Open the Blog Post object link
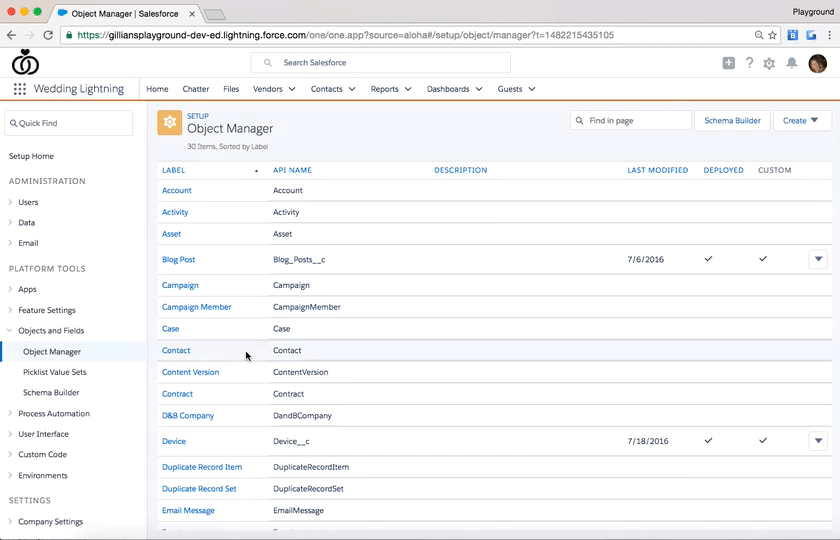This screenshot has width=840, height=540. click(178, 259)
